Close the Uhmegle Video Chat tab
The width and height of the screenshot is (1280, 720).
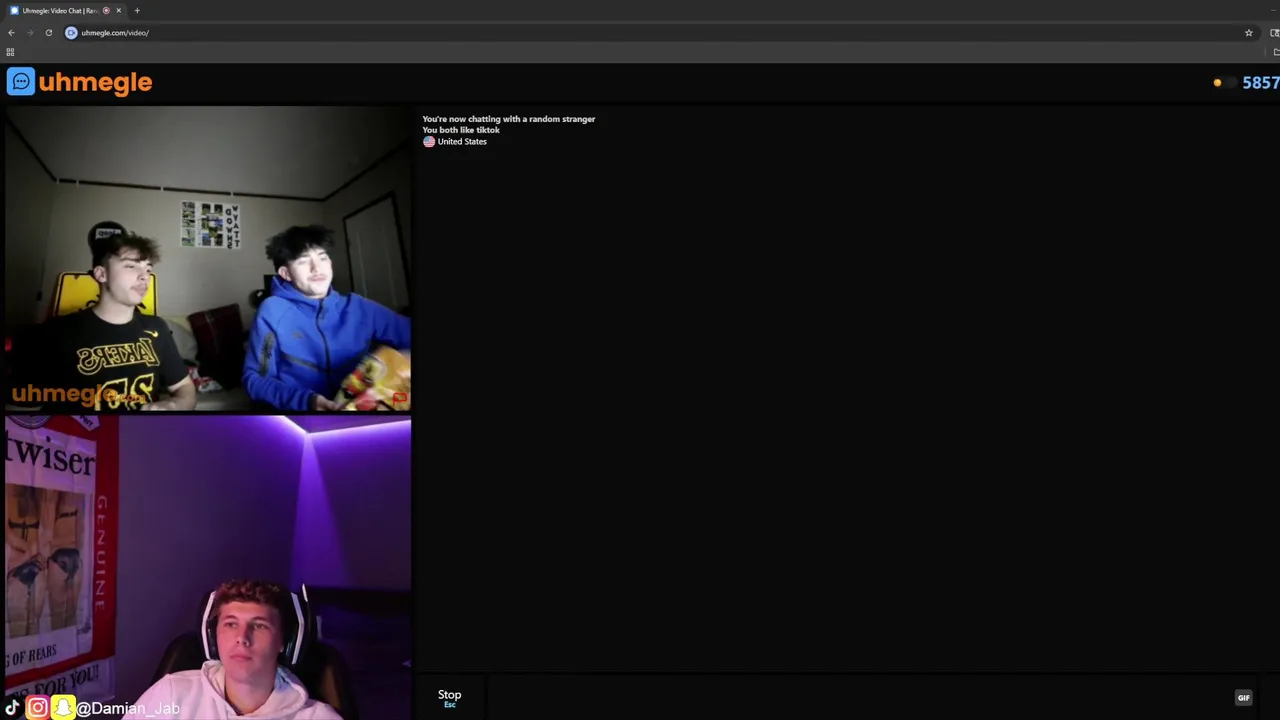[118, 11]
